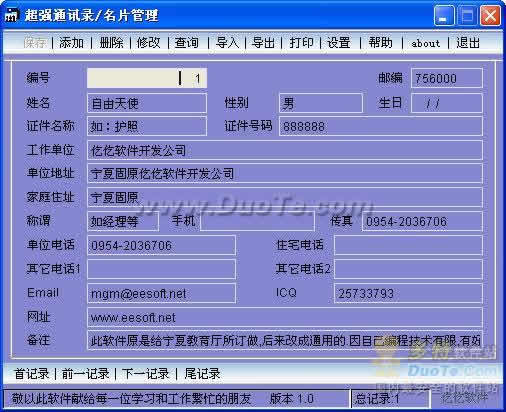Go to the 首记录 first record
This screenshot has height=412, width=506.
pos(32,374)
